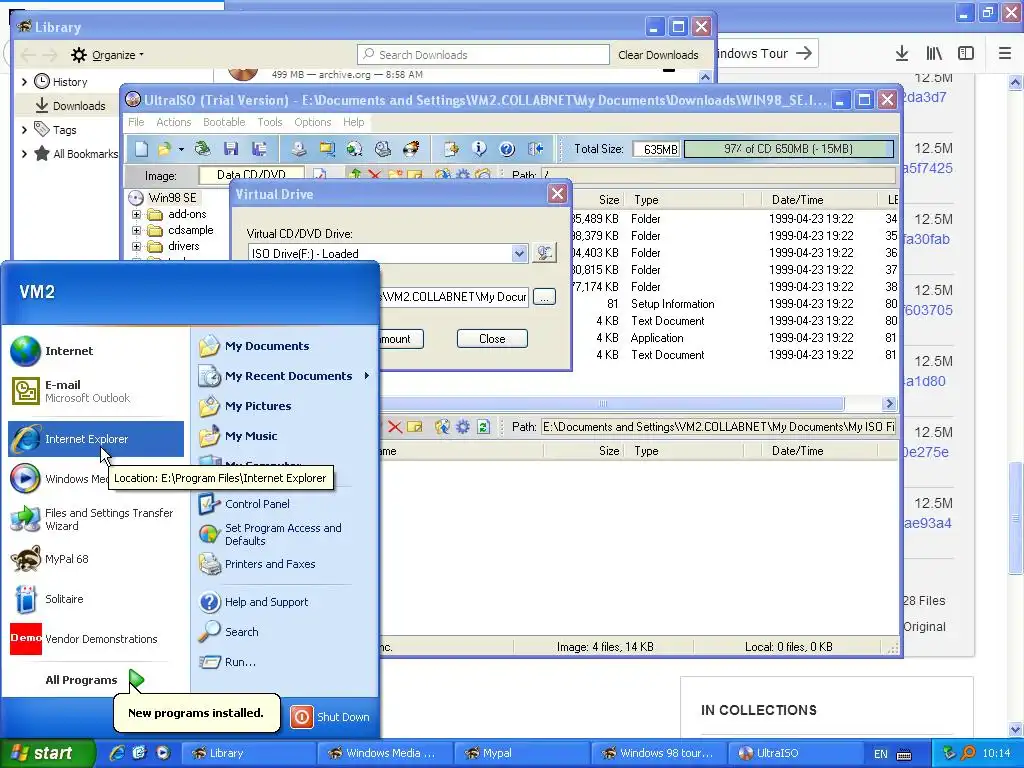Screen dimensions: 1024x768
Task: Click the virtual drive settings icon beside combo
Action: [x=544, y=253]
